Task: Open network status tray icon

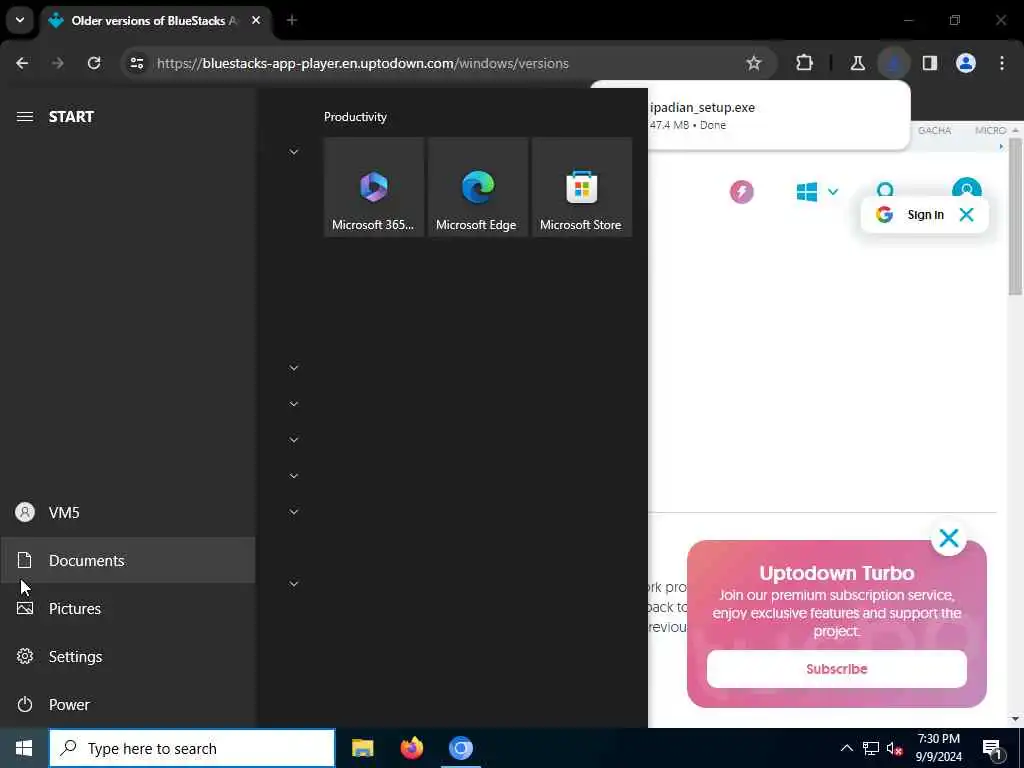Action: [871, 748]
